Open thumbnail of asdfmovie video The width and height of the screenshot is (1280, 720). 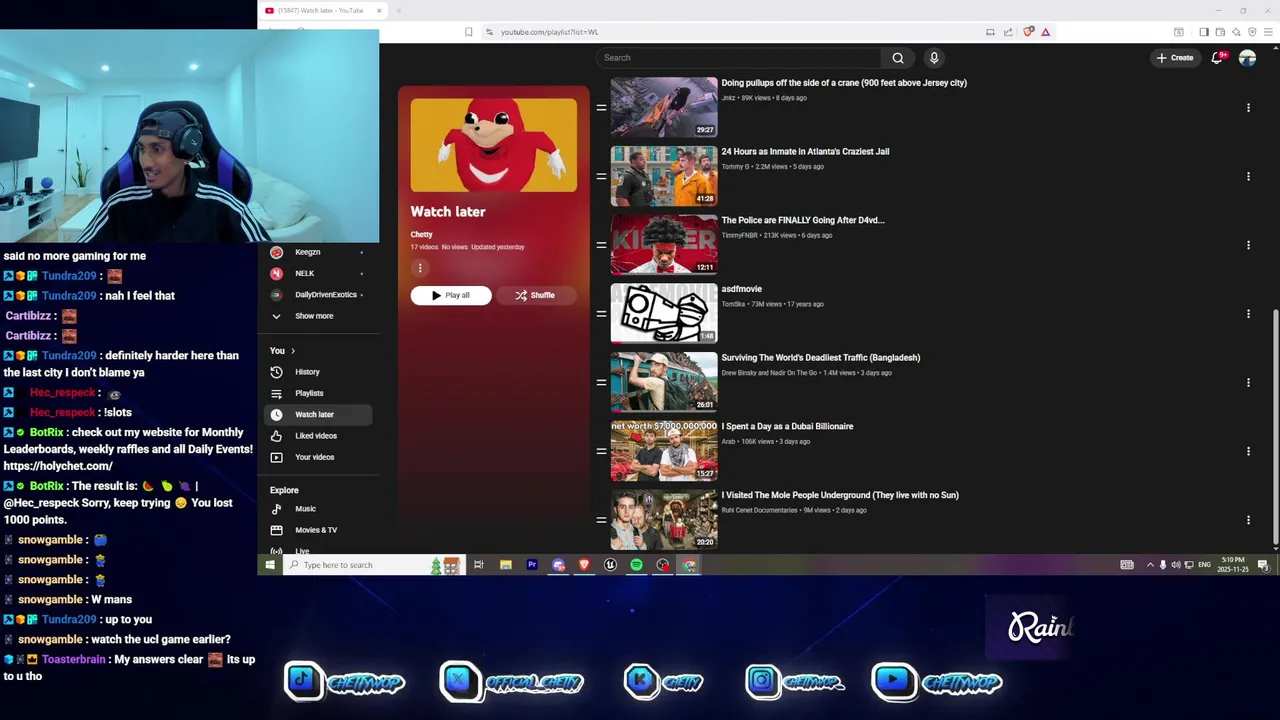(x=664, y=313)
